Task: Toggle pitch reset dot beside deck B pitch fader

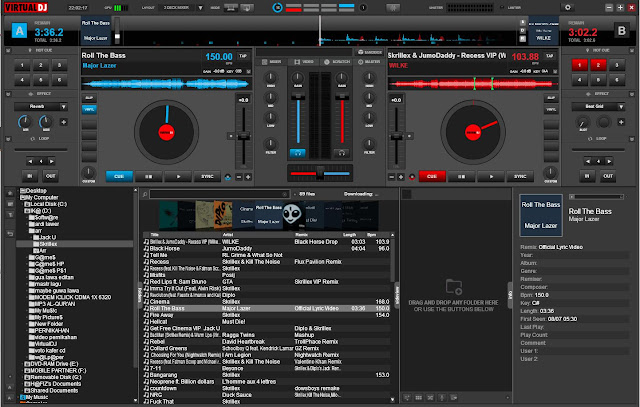Action: (x=409, y=136)
